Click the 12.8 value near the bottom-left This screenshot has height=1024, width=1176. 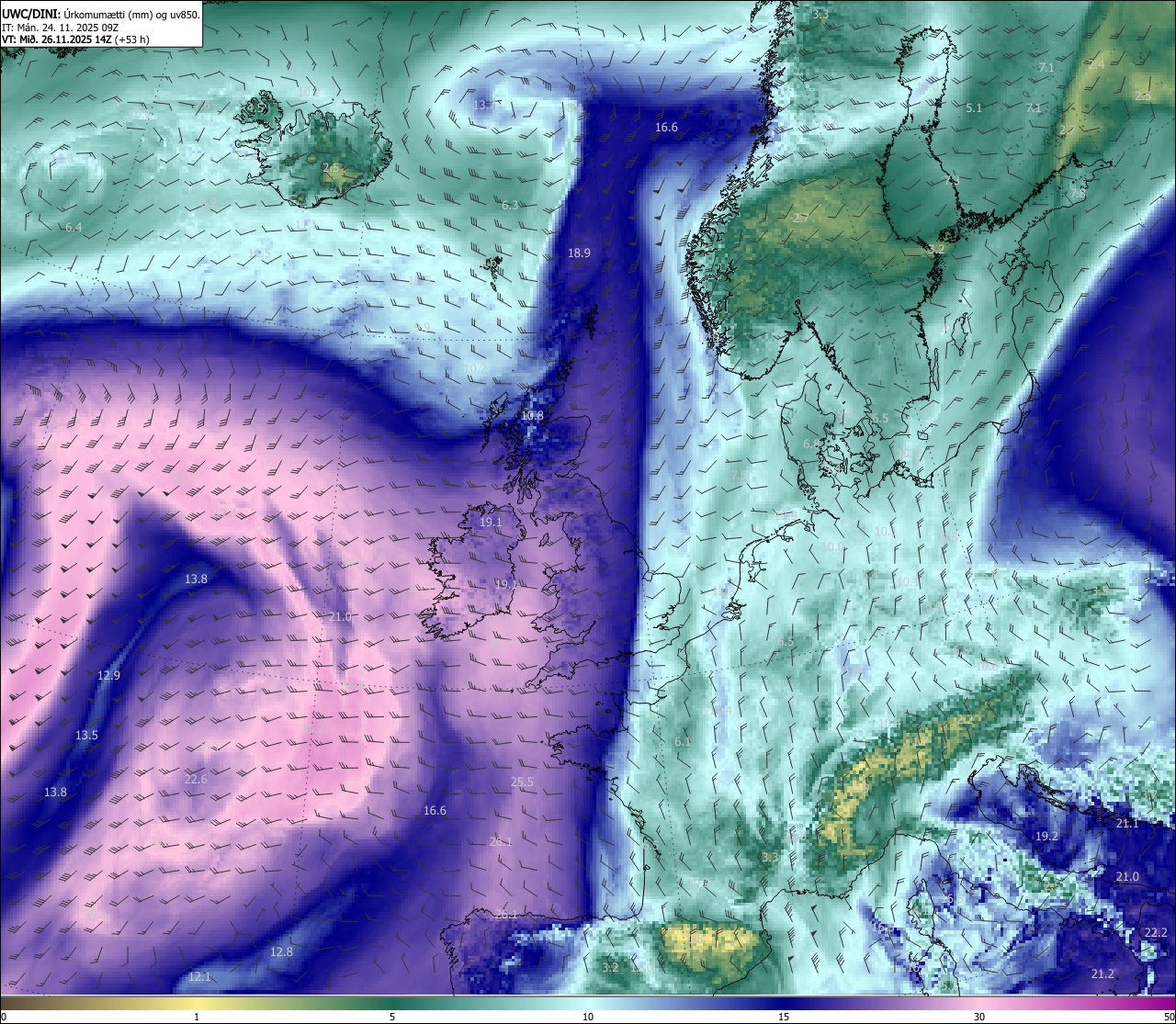[x=281, y=951]
